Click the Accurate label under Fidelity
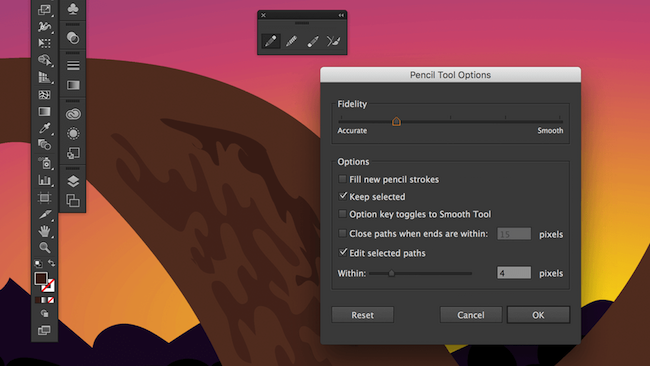 point(352,131)
